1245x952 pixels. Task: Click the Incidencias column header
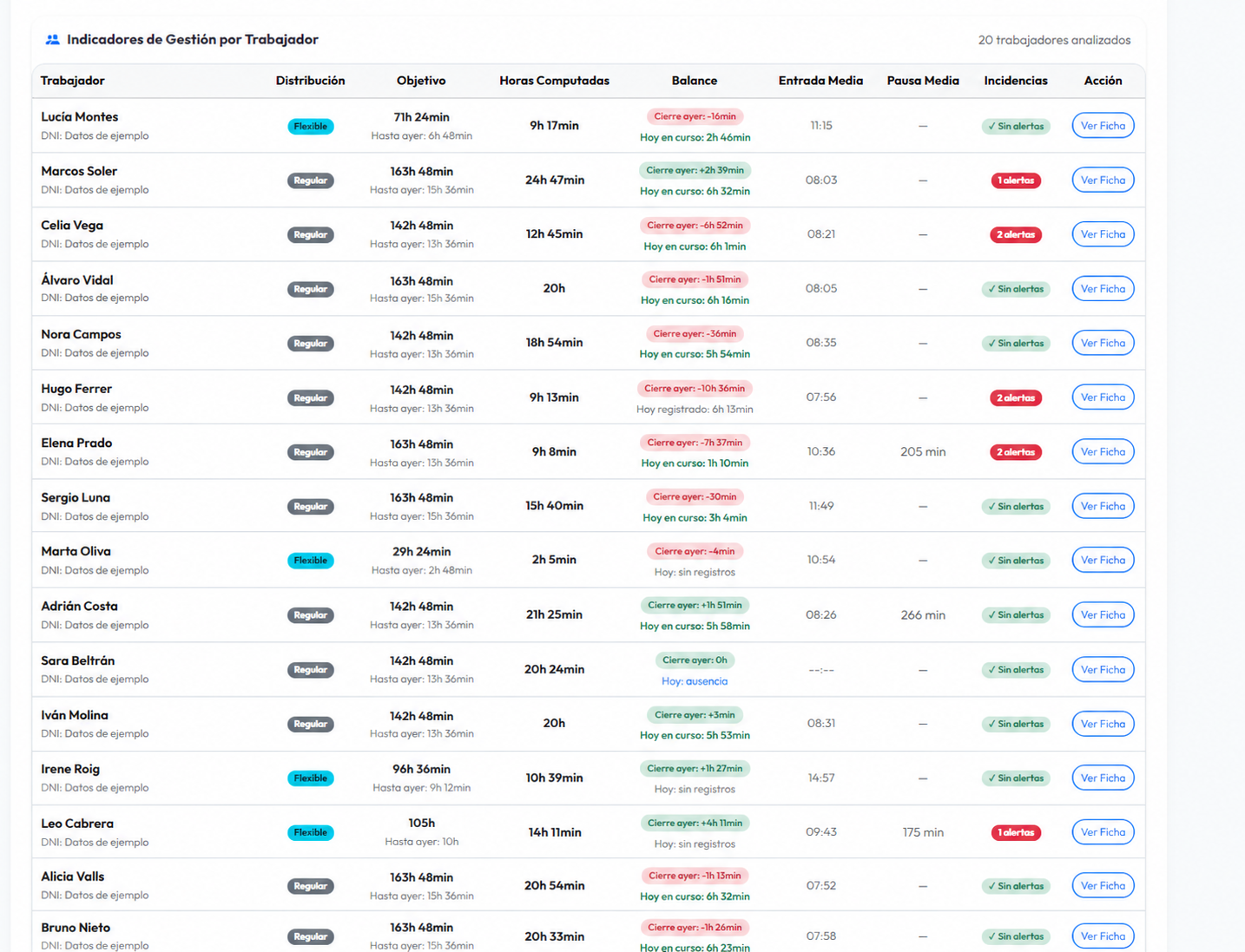click(x=1016, y=81)
